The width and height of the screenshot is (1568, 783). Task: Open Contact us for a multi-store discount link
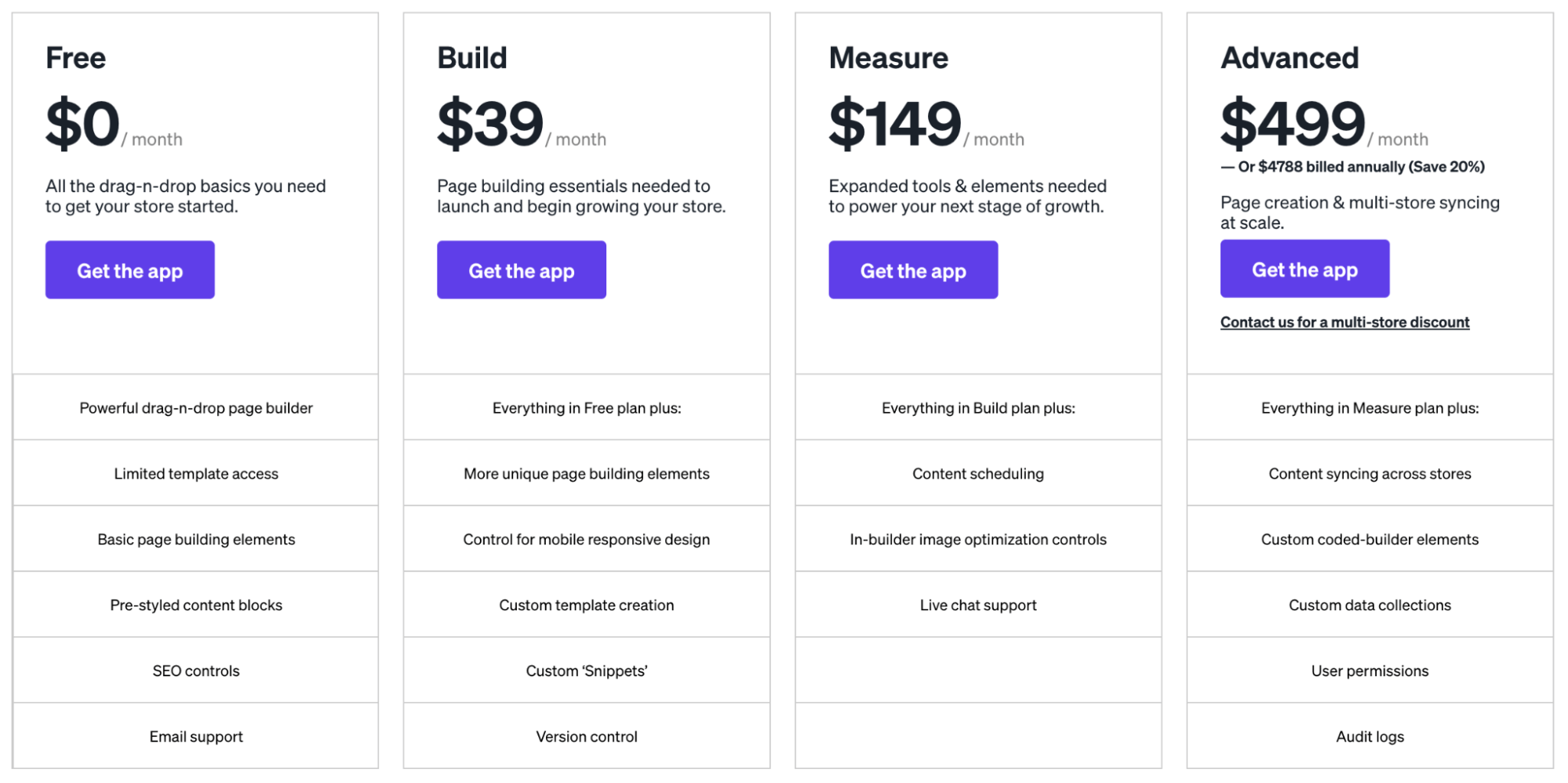pos(1344,322)
